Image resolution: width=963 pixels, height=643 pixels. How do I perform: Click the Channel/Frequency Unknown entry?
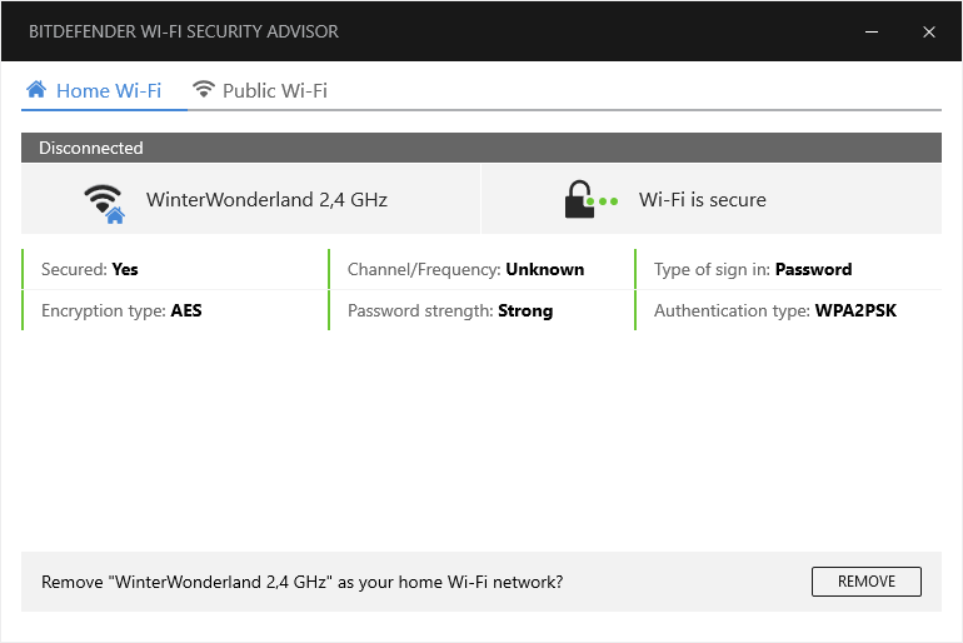466,269
